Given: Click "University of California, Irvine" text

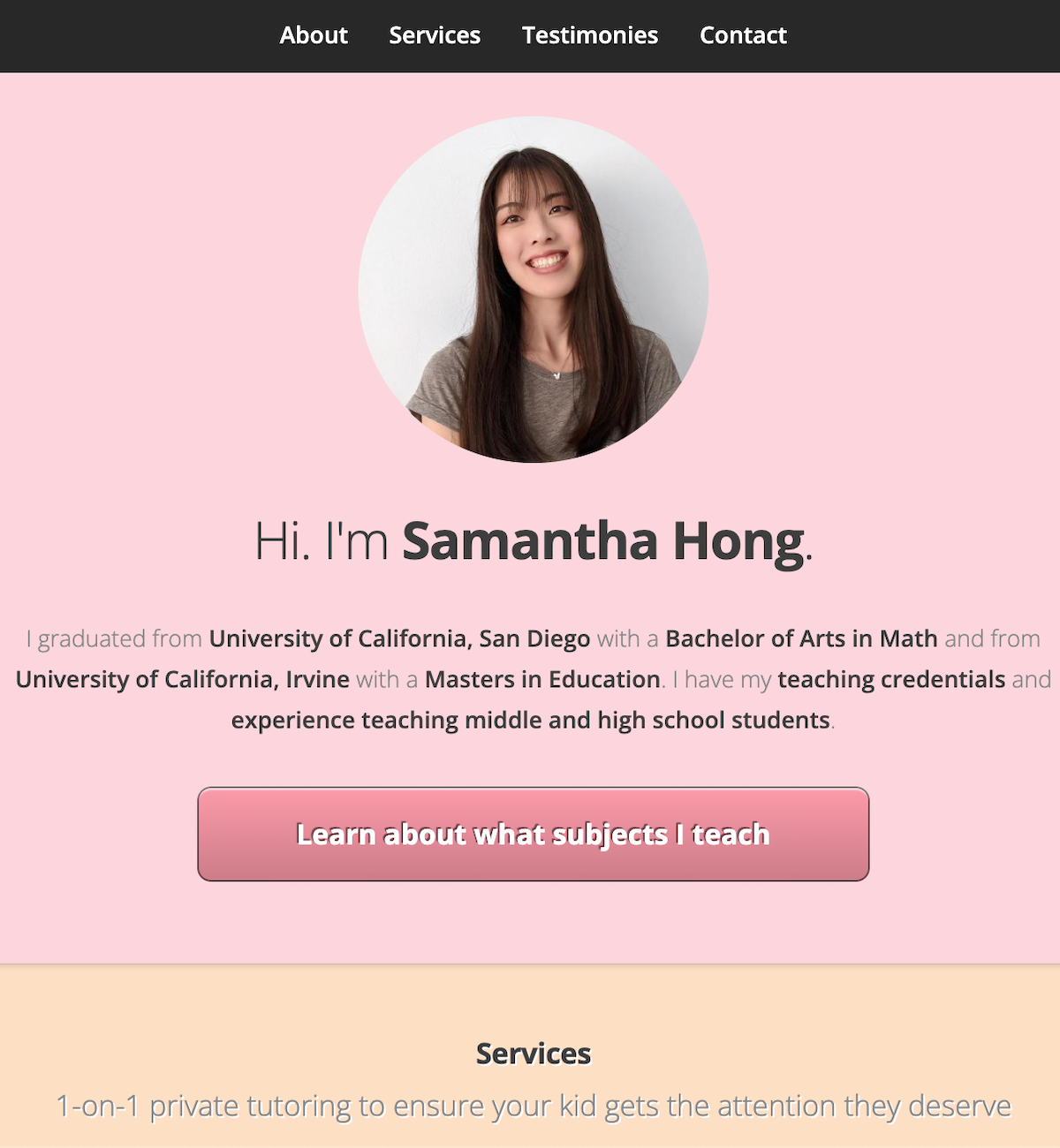Looking at the screenshot, I should pos(183,679).
